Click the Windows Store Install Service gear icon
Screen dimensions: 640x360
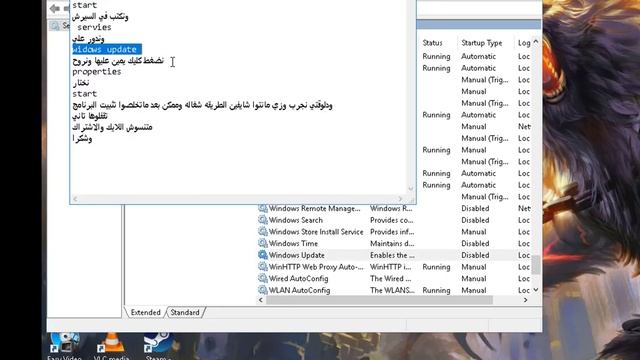263,232
